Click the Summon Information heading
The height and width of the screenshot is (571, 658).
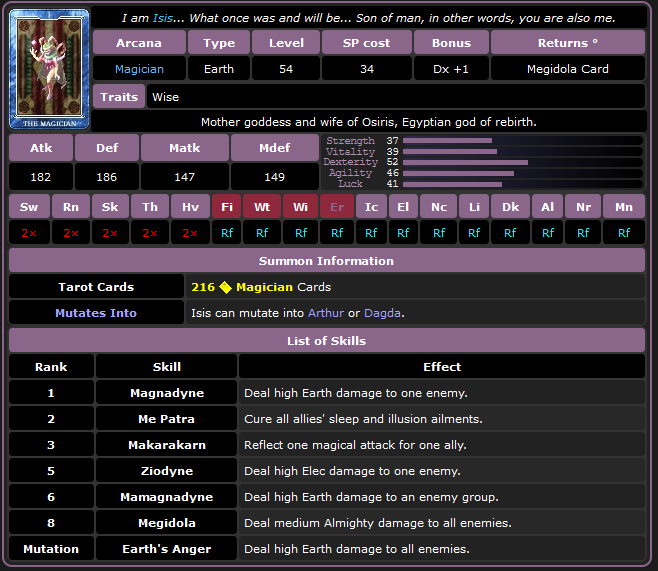pyautogui.click(x=326, y=261)
